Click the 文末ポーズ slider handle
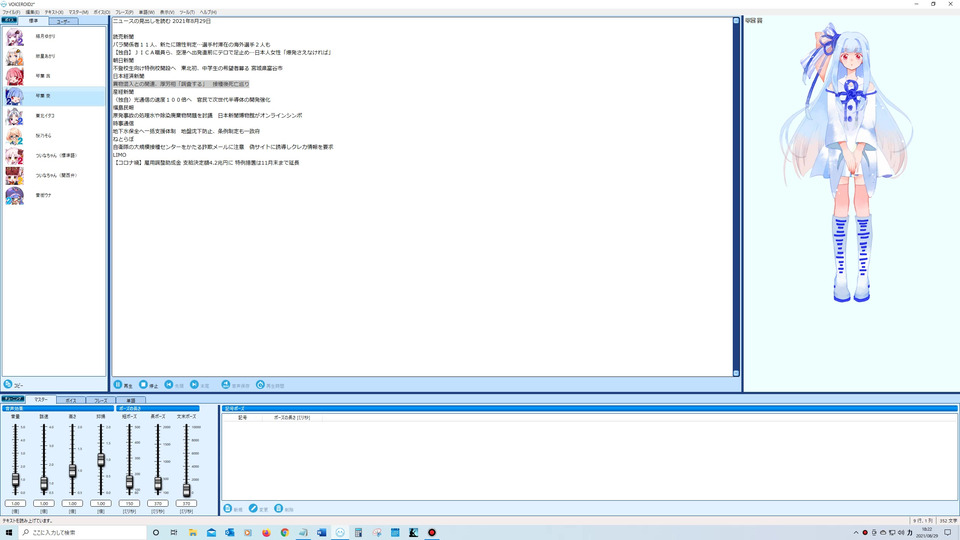Viewport: 960px width, 540px height. 186,490
